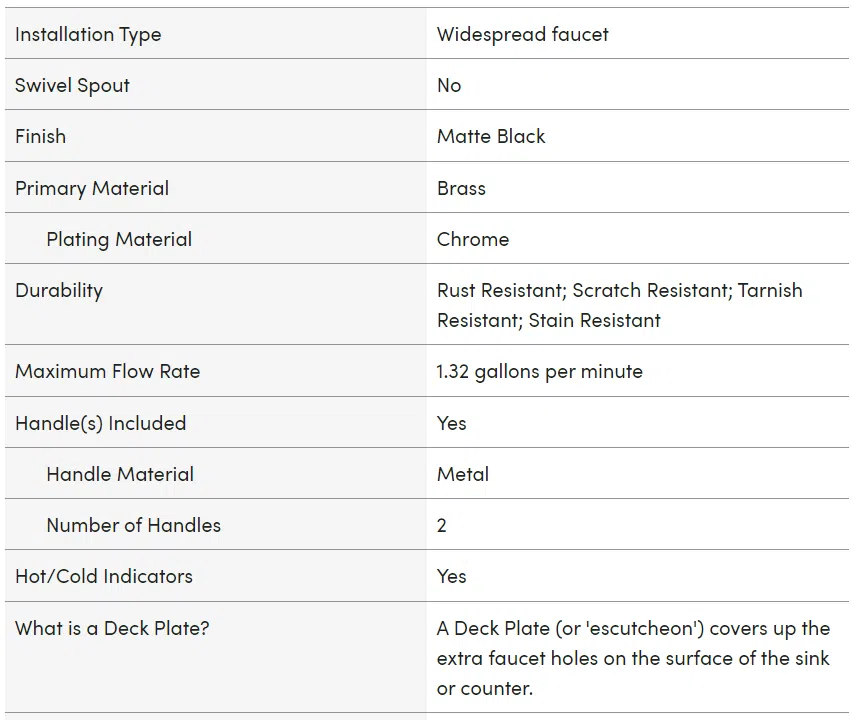Click the Handle Material sub-row label
Viewport: 862px width, 720px height.
click(120, 474)
